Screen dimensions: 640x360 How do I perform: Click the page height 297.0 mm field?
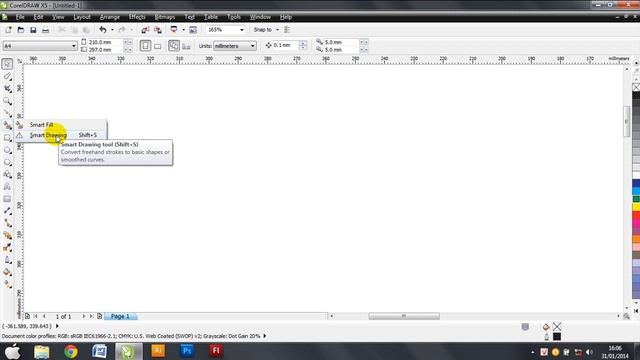coord(104,50)
